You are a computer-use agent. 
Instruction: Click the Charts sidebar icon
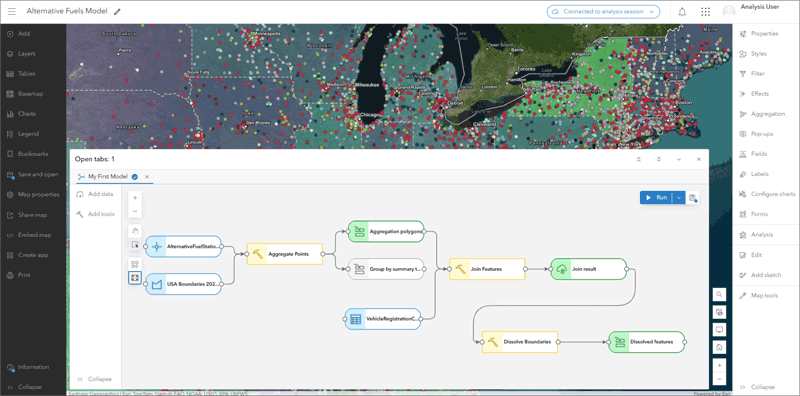tap(10, 114)
